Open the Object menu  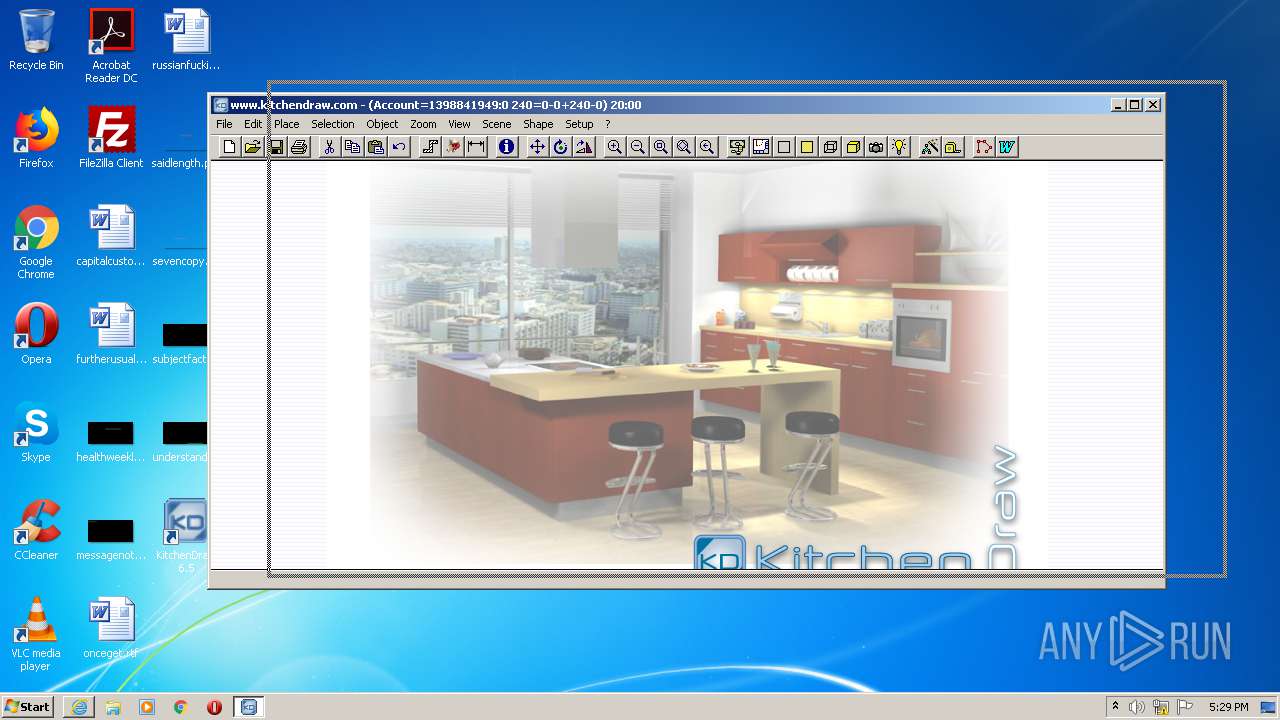coord(382,124)
